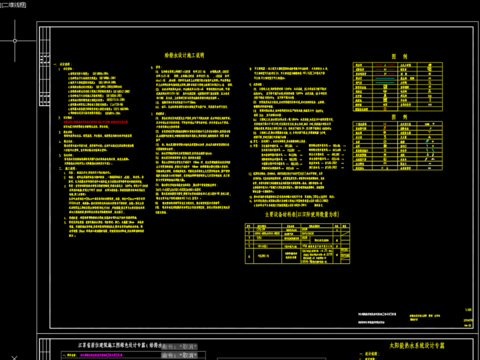Select the red highlighted text line in notes
This screenshot has height=360, width=480.
[x=96, y=122]
